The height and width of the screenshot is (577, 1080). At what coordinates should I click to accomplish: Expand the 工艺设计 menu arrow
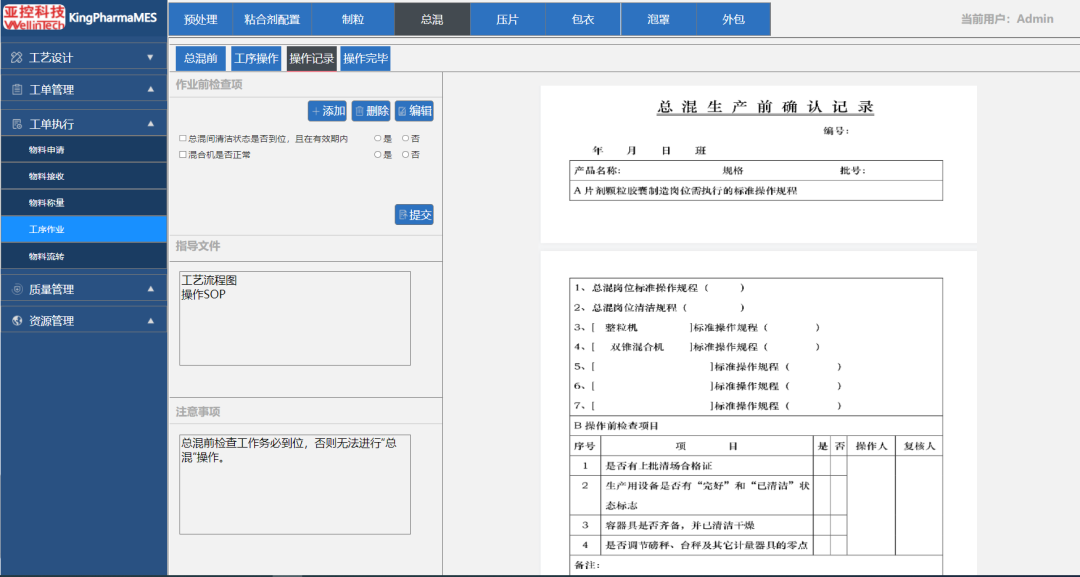(x=150, y=57)
